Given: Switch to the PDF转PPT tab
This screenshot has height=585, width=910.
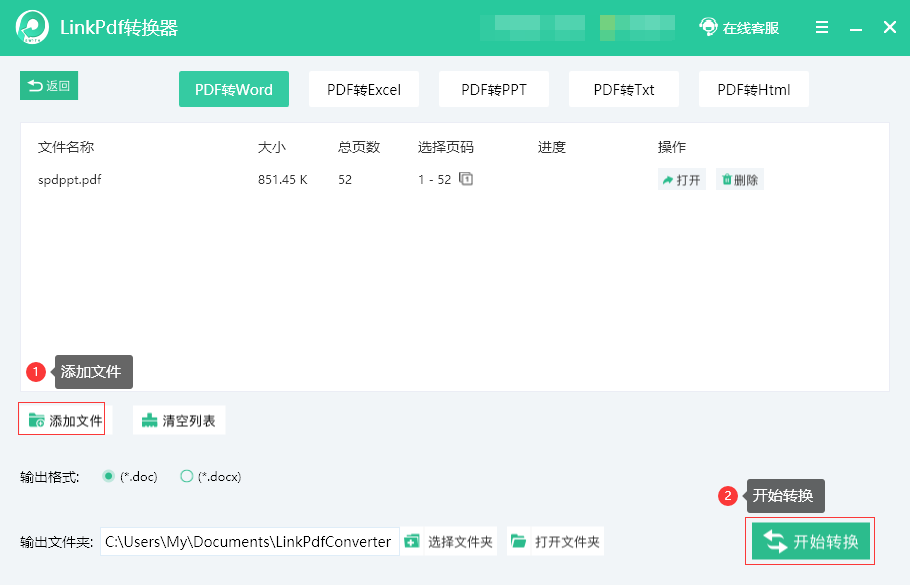Looking at the screenshot, I should pos(494,89).
